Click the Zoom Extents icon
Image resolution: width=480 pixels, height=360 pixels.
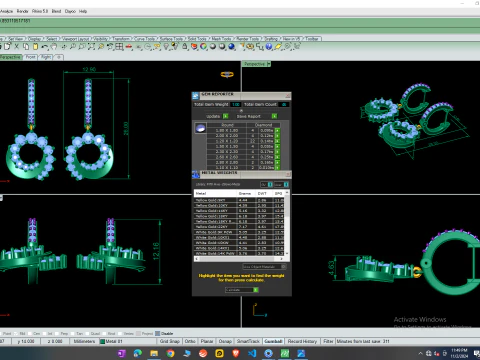click(91, 47)
